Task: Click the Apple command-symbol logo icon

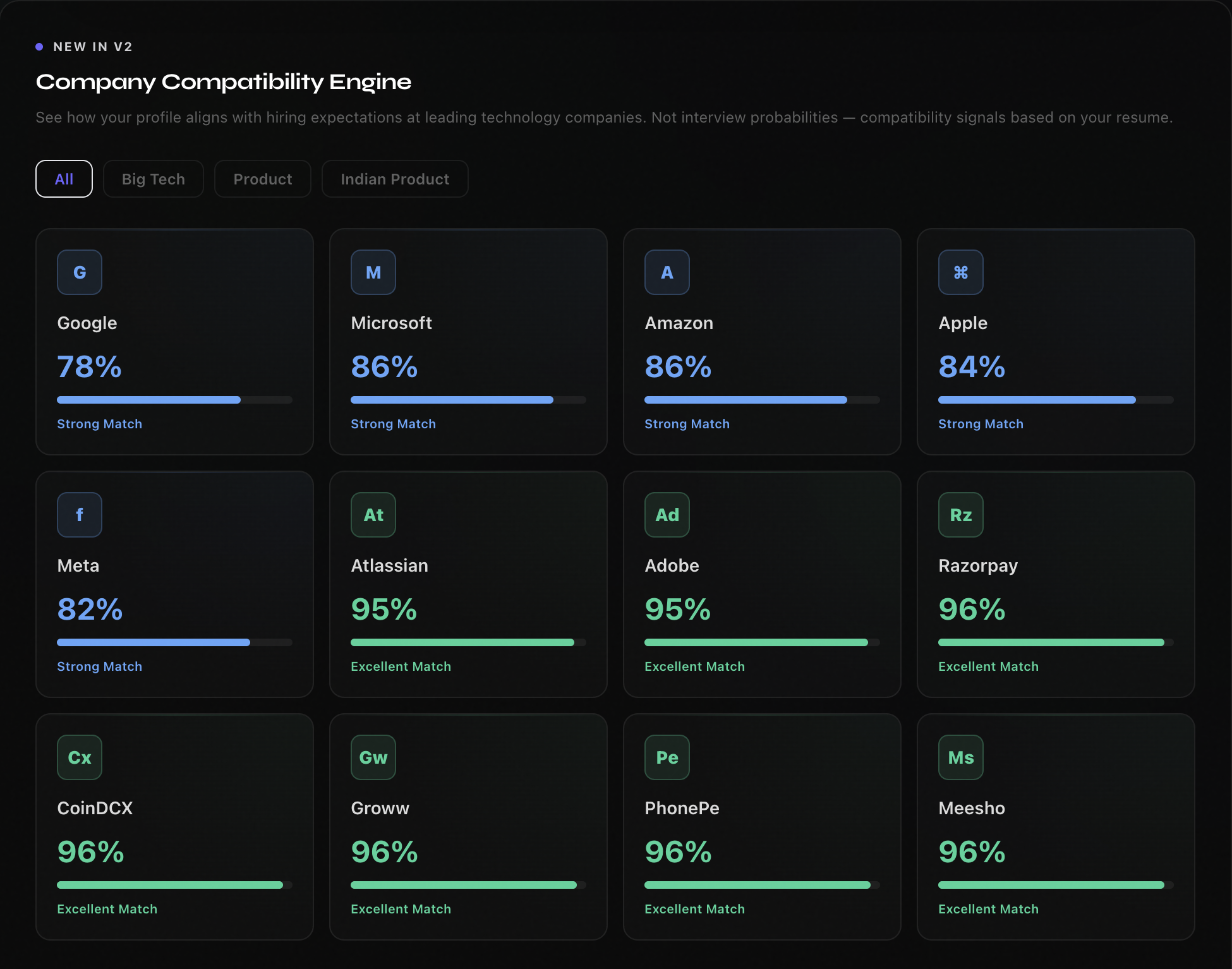Action: [961, 272]
